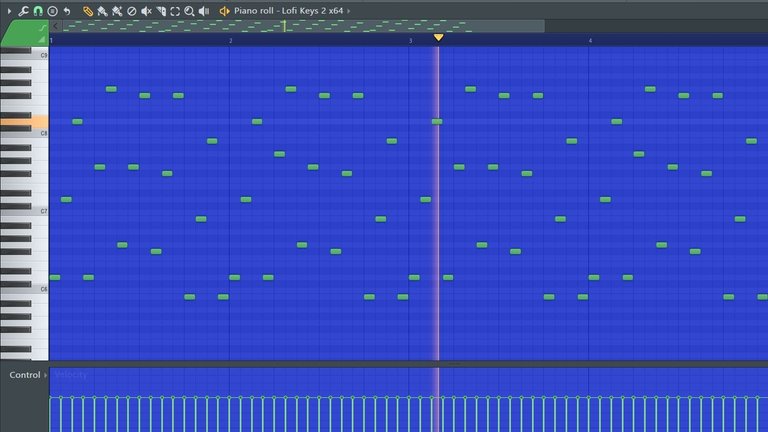Click the scroll-left arrow of overview bar

(55, 26)
